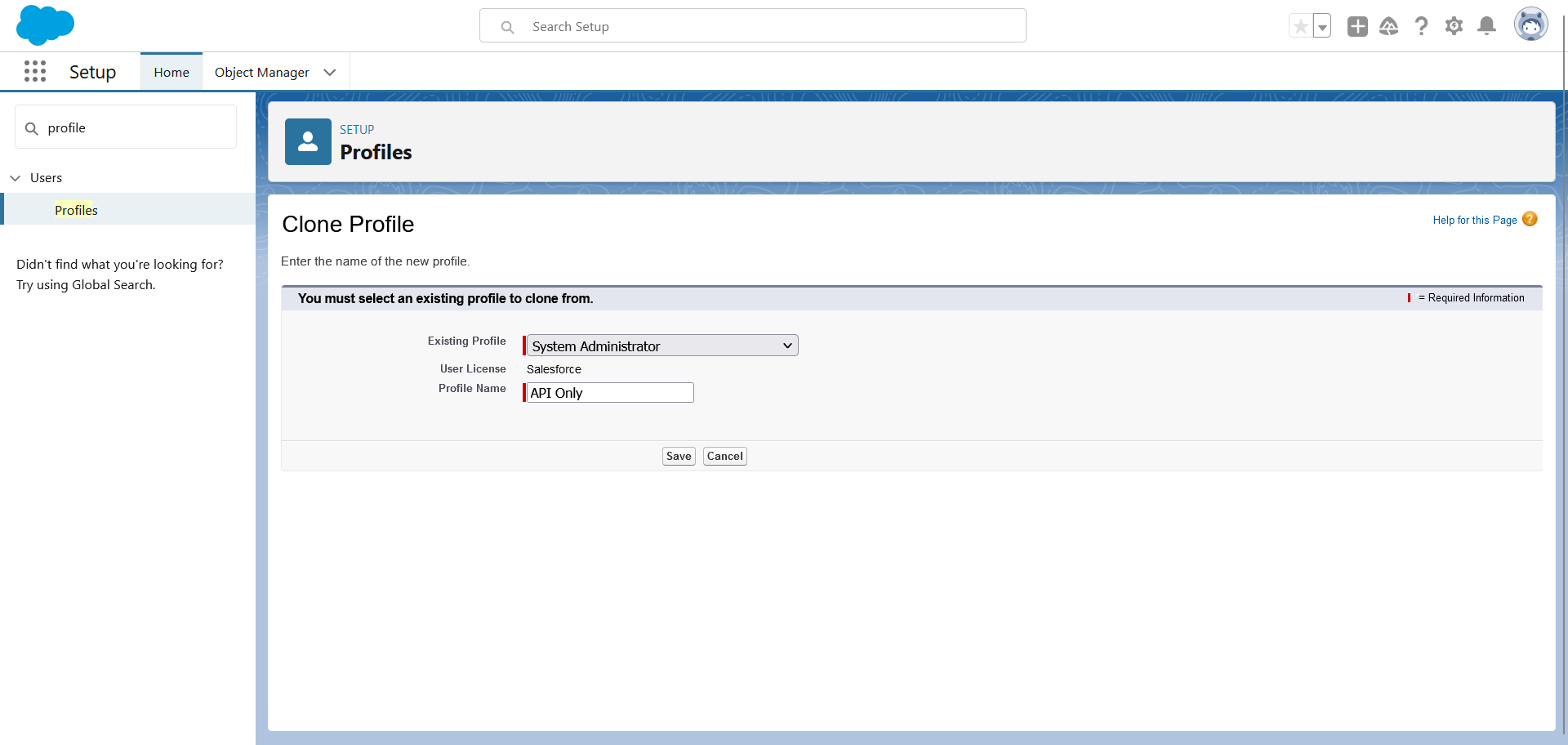
Task: Click the favorites star icon
Action: click(x=1300, y=26)
